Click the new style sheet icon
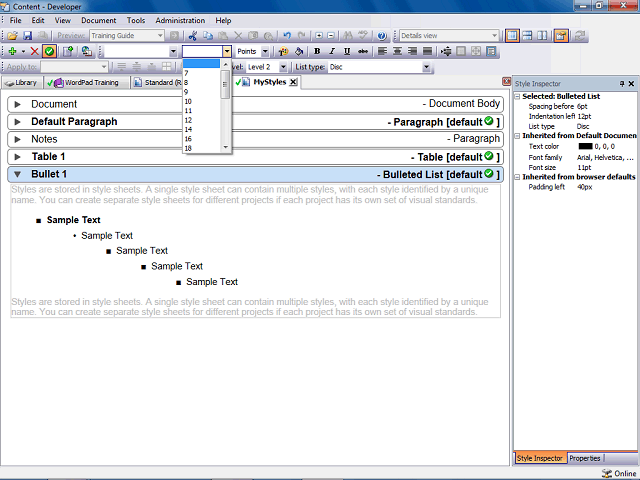 (68, 51)
